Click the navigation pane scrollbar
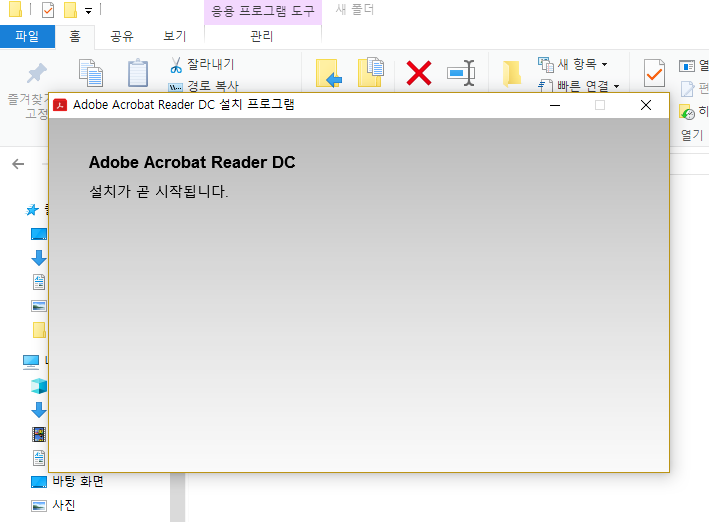The height and width of the screenshot is (522, 709). coord(177,498)
